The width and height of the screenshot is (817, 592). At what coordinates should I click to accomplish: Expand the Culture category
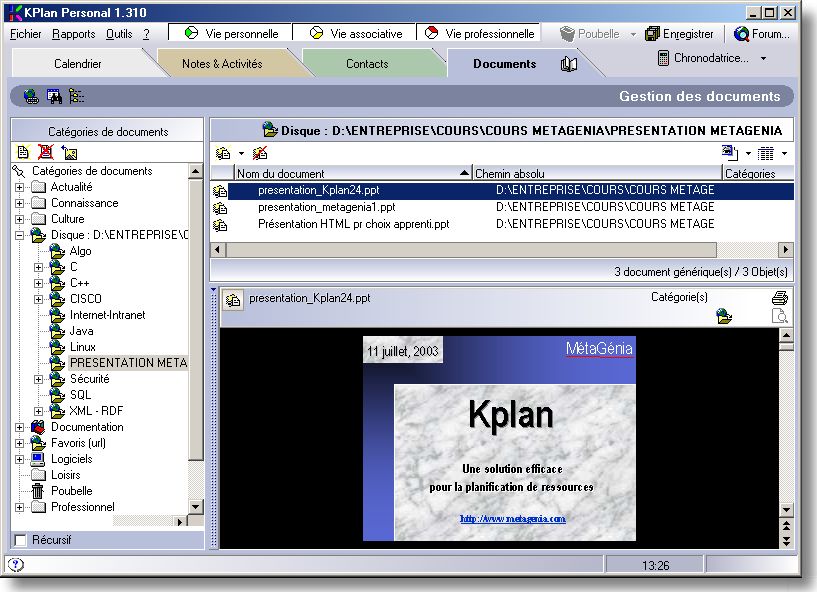tap(19, 219)
